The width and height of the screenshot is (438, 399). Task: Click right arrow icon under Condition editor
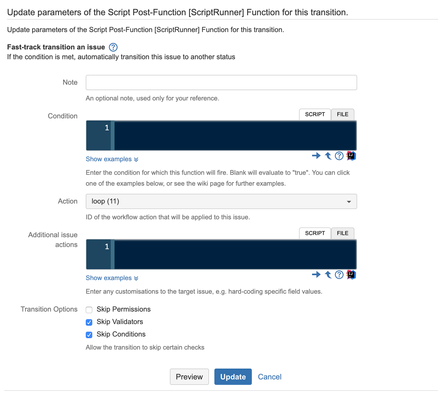pyautogui.click(x=316, y=156)
